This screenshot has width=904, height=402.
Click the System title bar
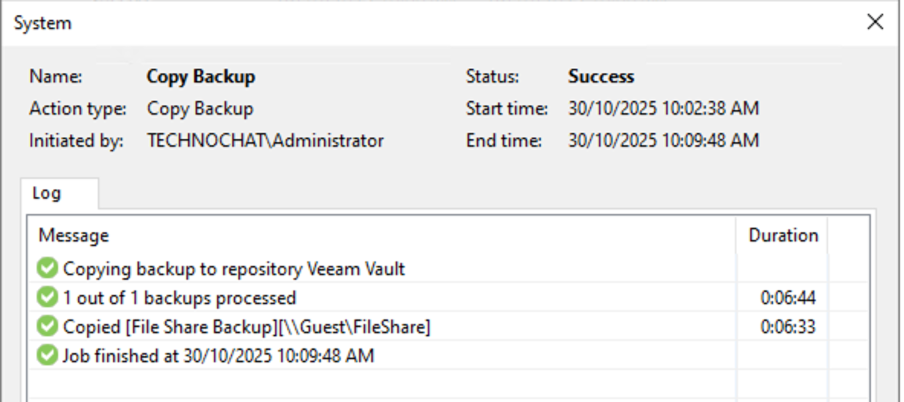pos(400,22)
